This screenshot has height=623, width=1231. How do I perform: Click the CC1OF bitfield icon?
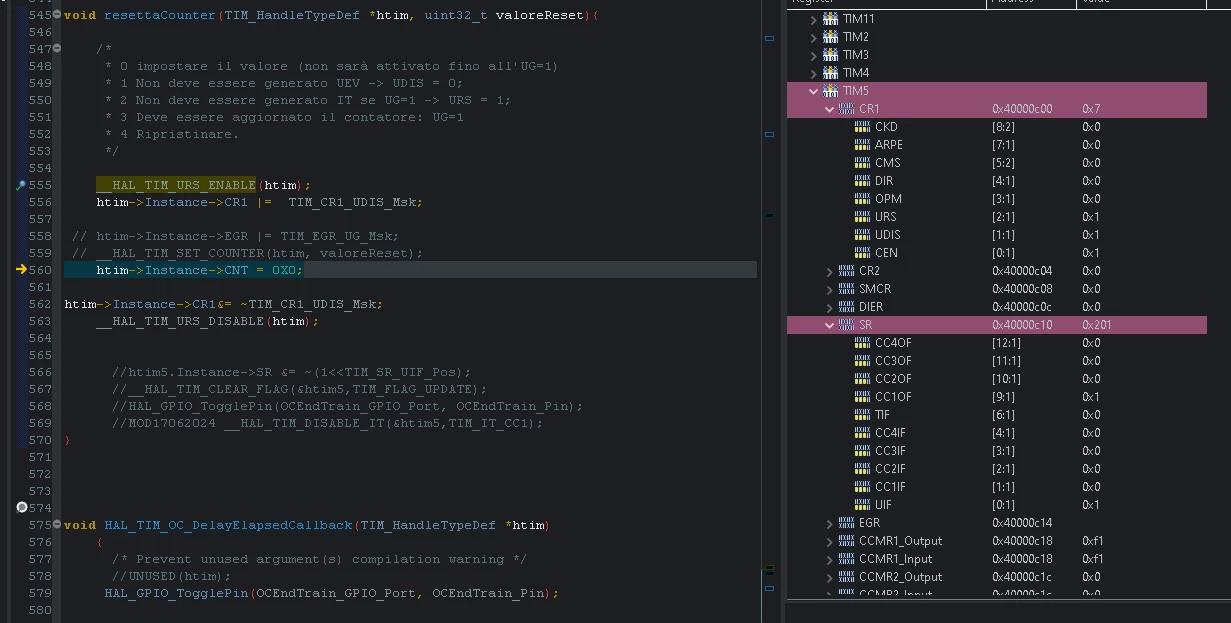862,397
